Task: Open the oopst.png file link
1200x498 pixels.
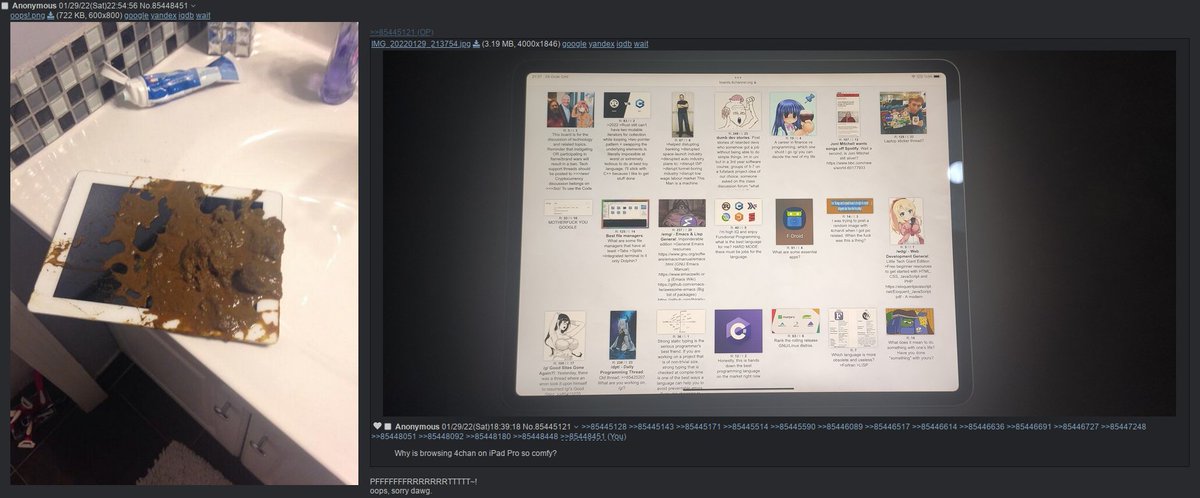Action: click(28, 16)
